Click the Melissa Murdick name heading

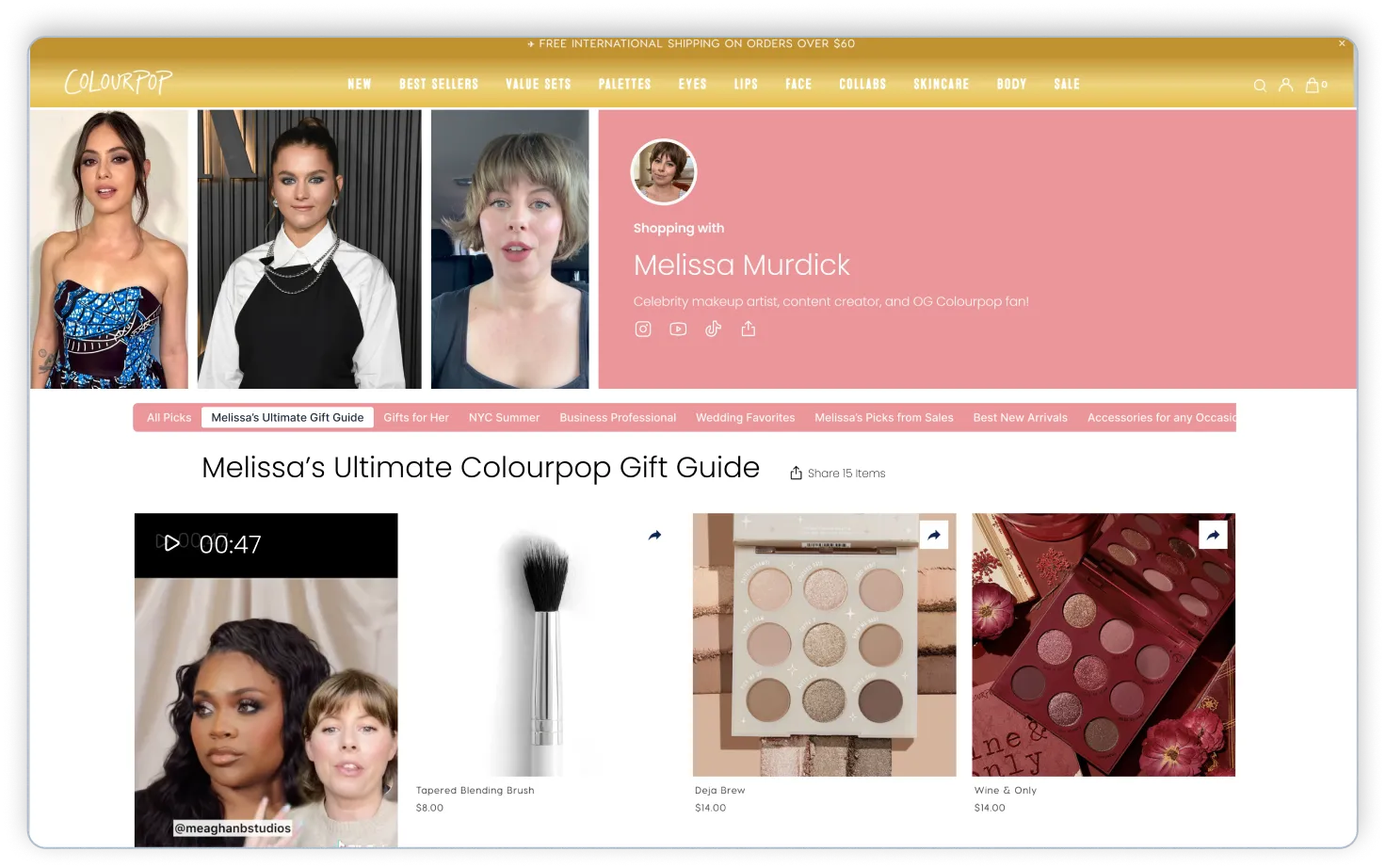coord(742,265)
